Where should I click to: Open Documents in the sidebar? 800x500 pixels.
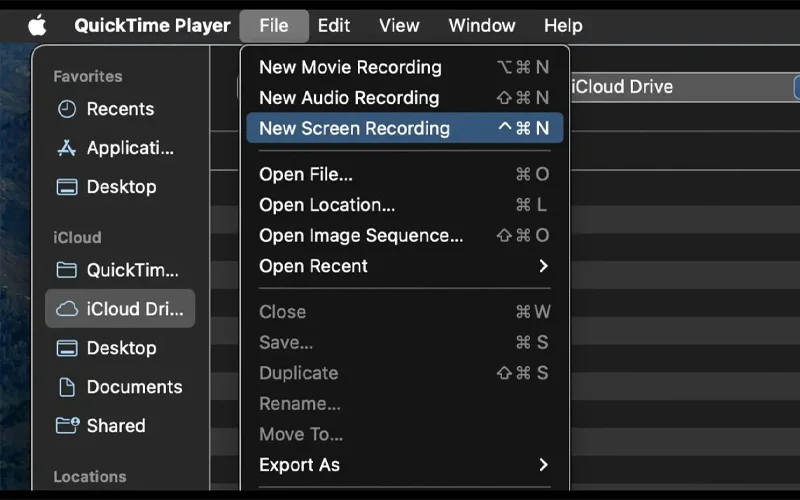click(134, 387)
